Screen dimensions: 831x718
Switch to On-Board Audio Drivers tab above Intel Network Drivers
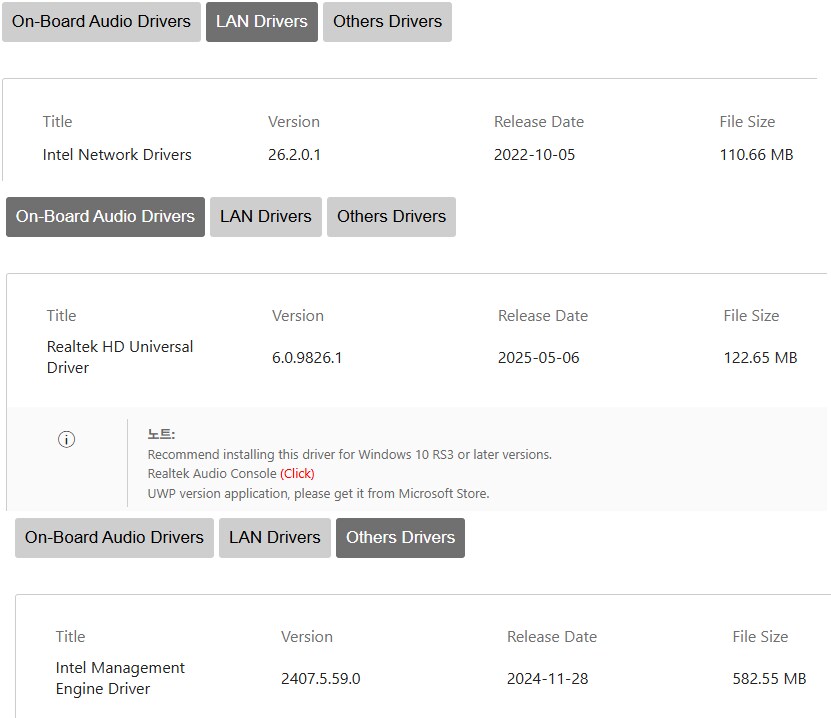click(x=101, y=22)
